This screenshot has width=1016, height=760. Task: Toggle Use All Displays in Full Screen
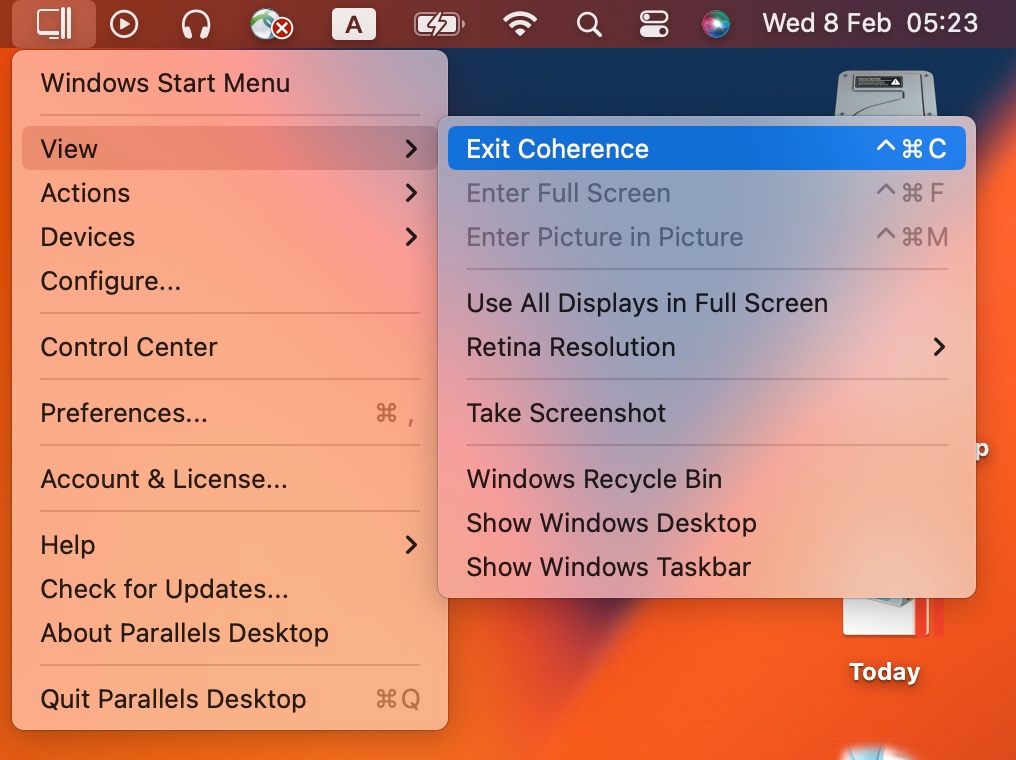[x=647, y=303]
